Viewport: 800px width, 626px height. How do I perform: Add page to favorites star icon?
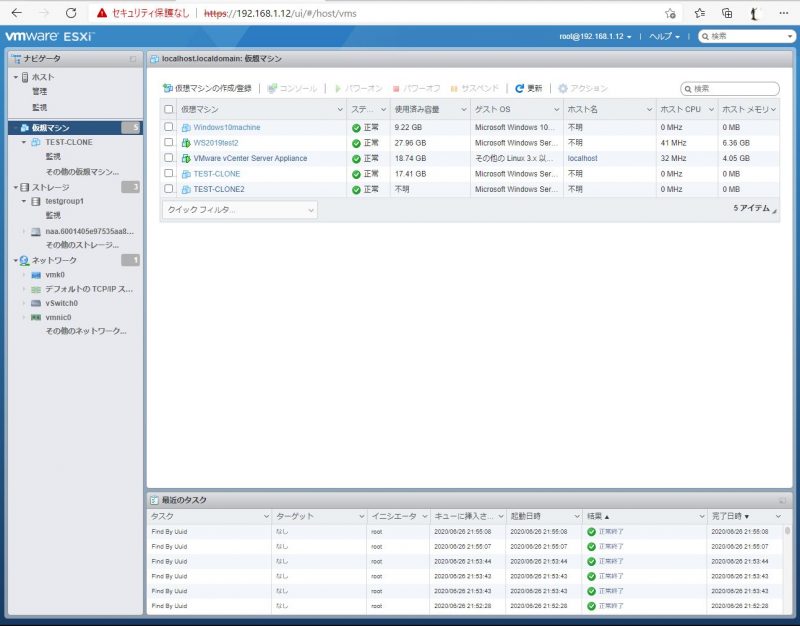tap(670, 14)
